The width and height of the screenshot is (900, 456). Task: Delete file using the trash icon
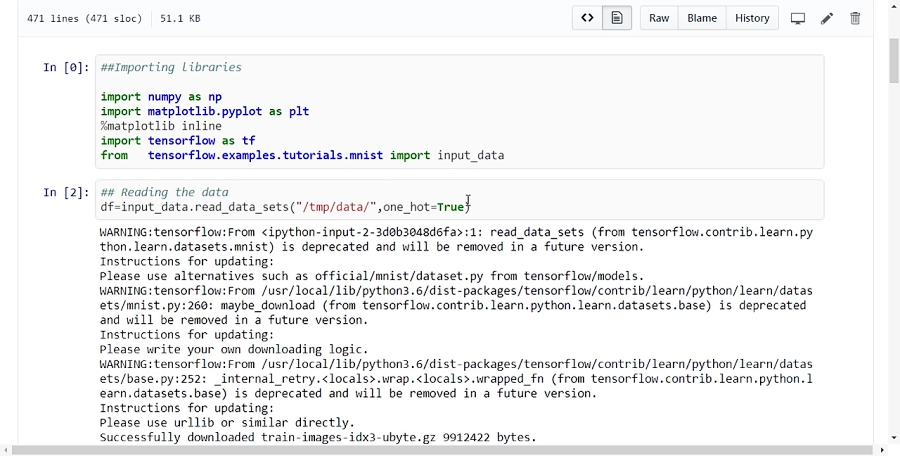[855, 18]
